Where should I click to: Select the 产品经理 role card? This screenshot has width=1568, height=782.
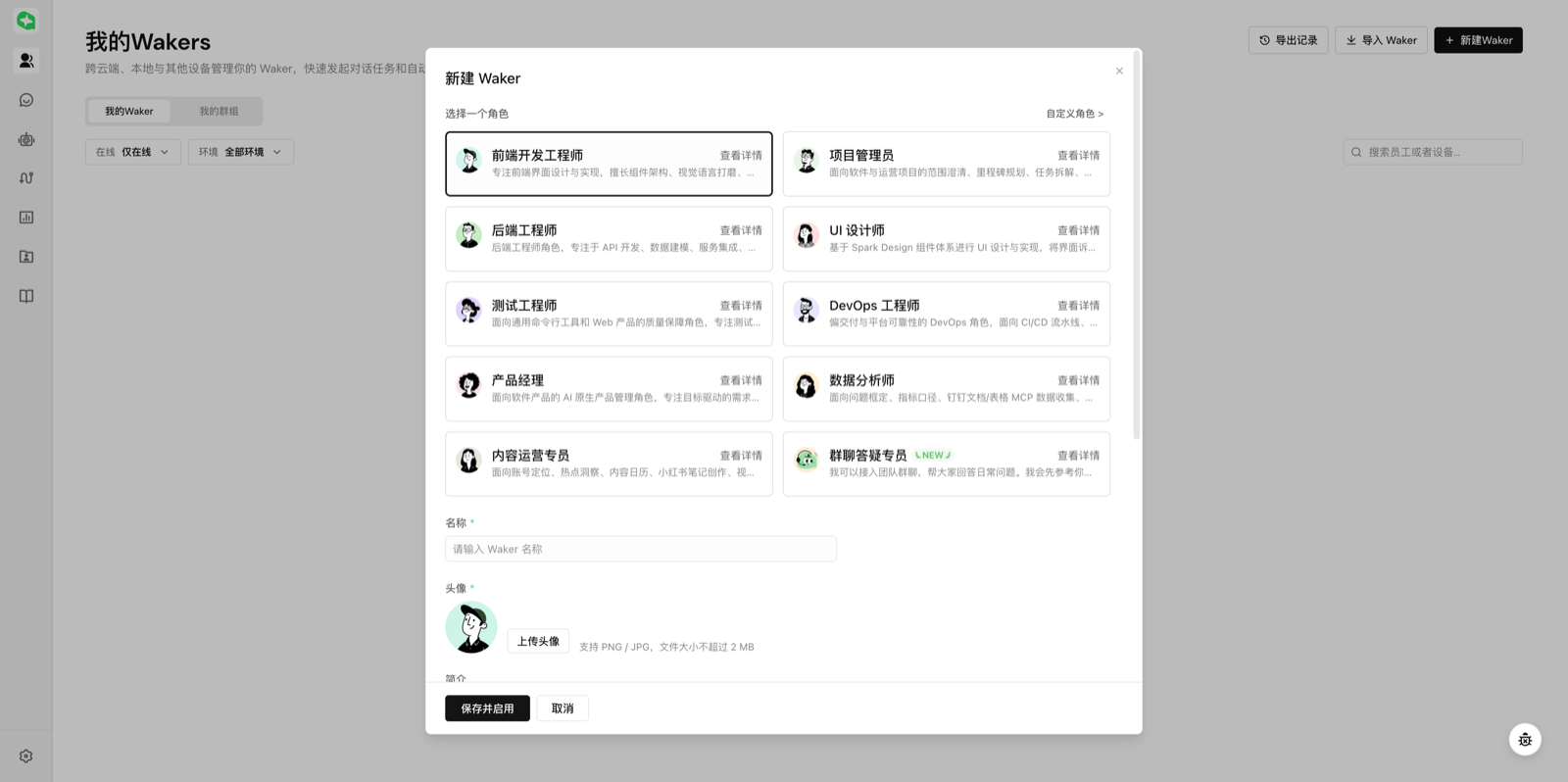[609, 389]
